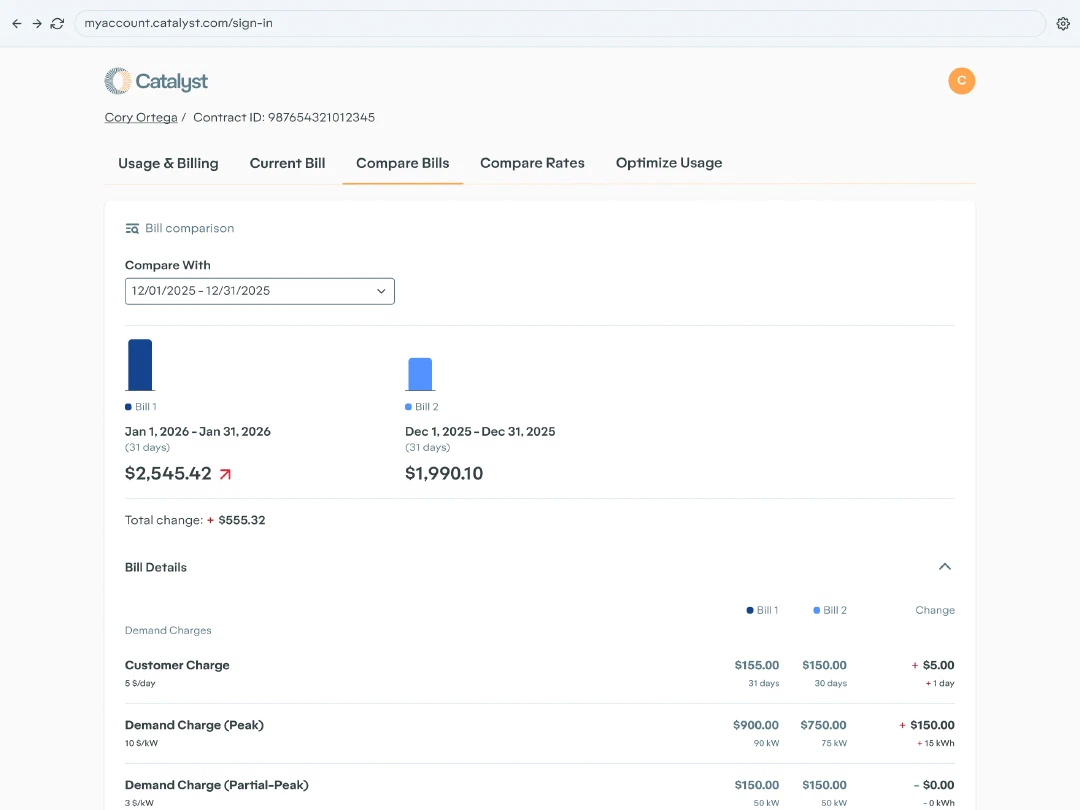Viewport: 1080px width, 810px height.
Task: Click the Contract ID 987654321012345 text
Action: point(284,117)
